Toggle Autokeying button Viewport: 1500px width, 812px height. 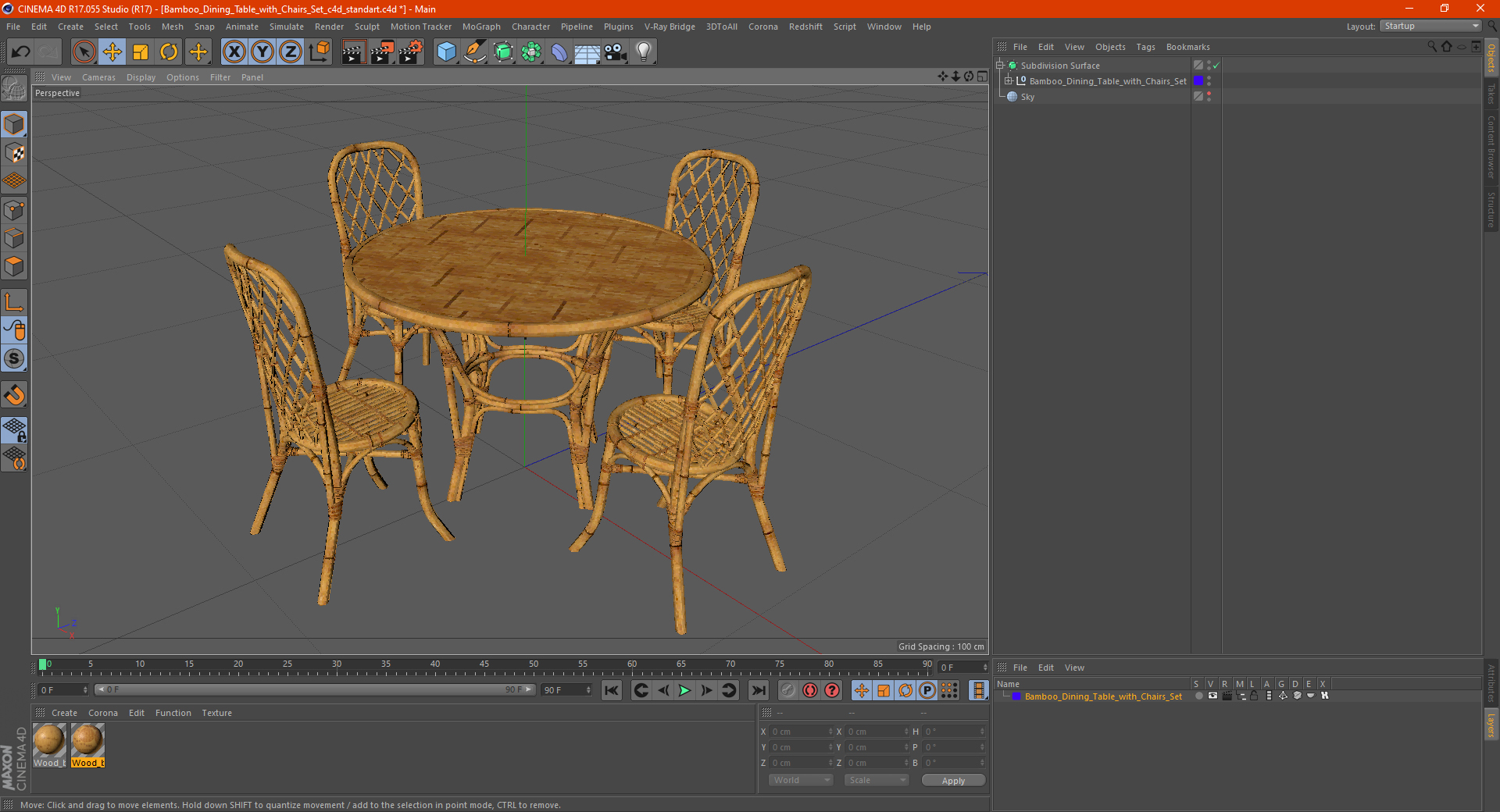coord(810,690)
